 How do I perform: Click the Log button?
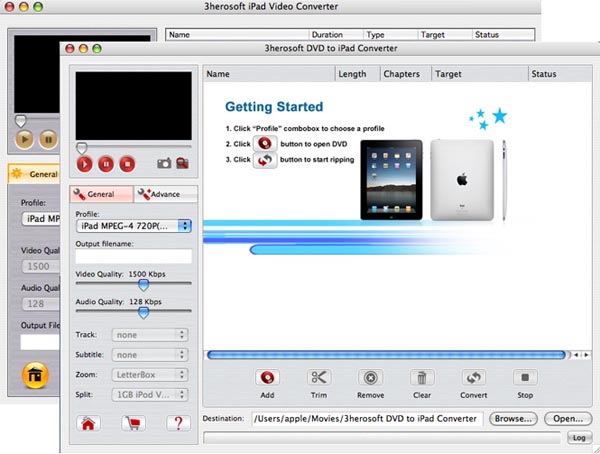coord(579,438)
